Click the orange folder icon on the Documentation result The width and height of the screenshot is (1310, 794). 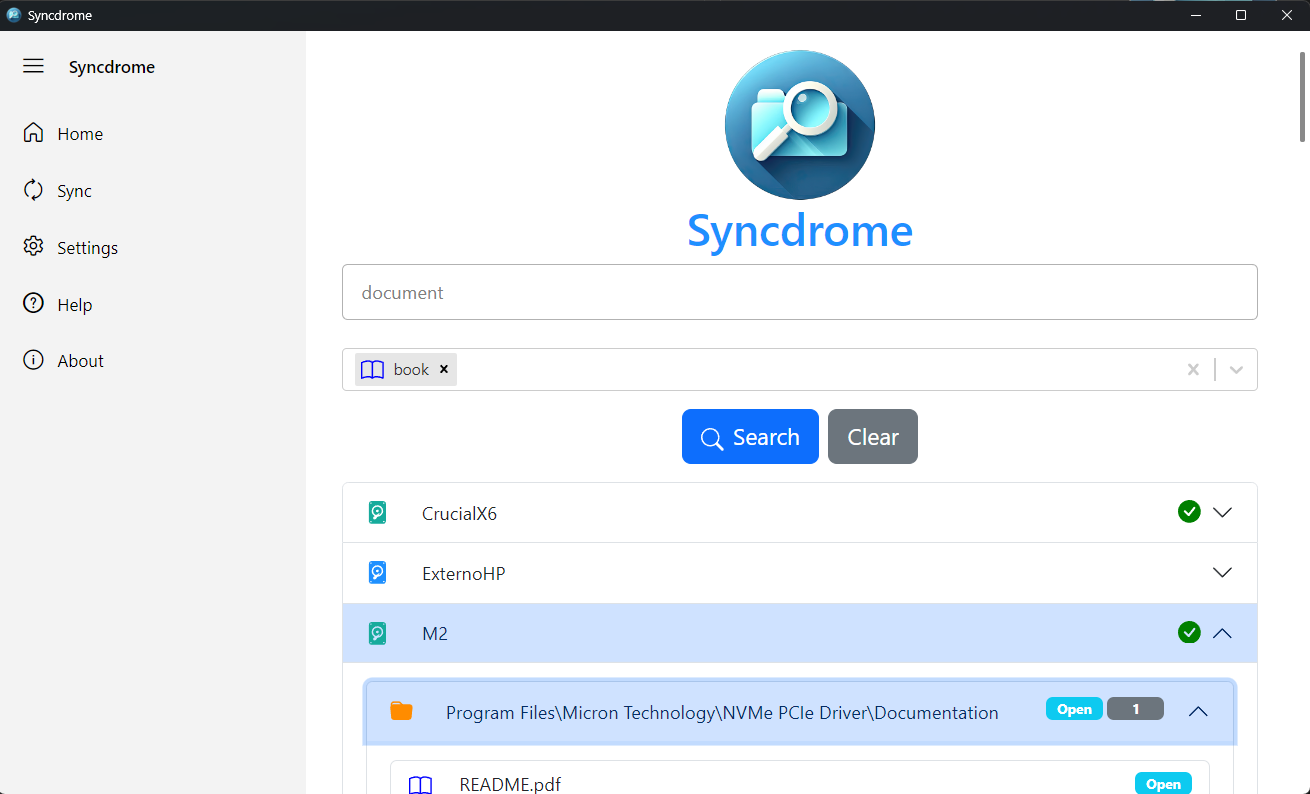coord(402,711)
